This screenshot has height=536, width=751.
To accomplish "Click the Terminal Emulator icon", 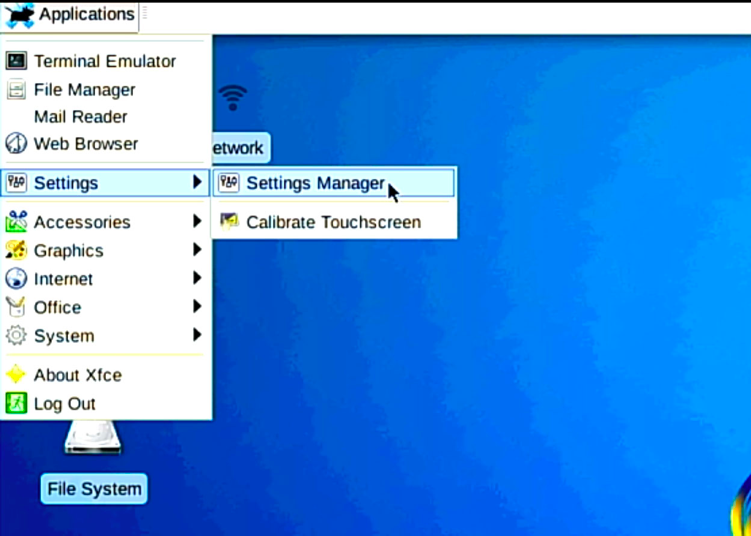I will point(16,61).
